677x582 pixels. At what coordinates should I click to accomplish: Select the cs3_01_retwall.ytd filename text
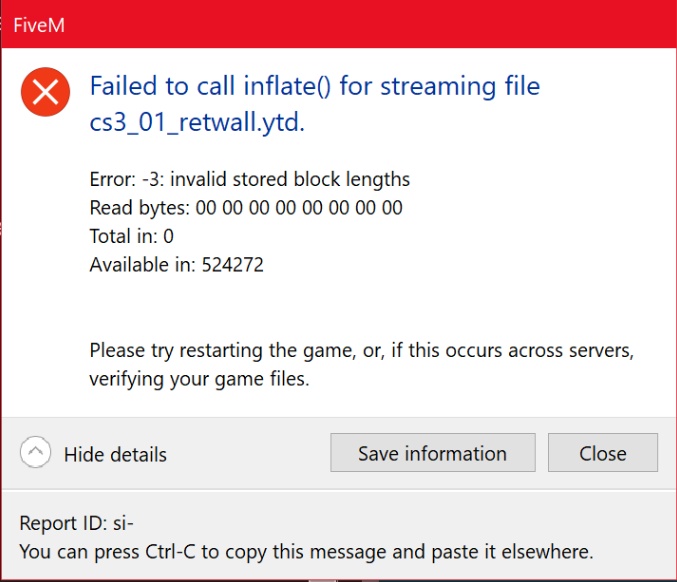pos(196,123)
